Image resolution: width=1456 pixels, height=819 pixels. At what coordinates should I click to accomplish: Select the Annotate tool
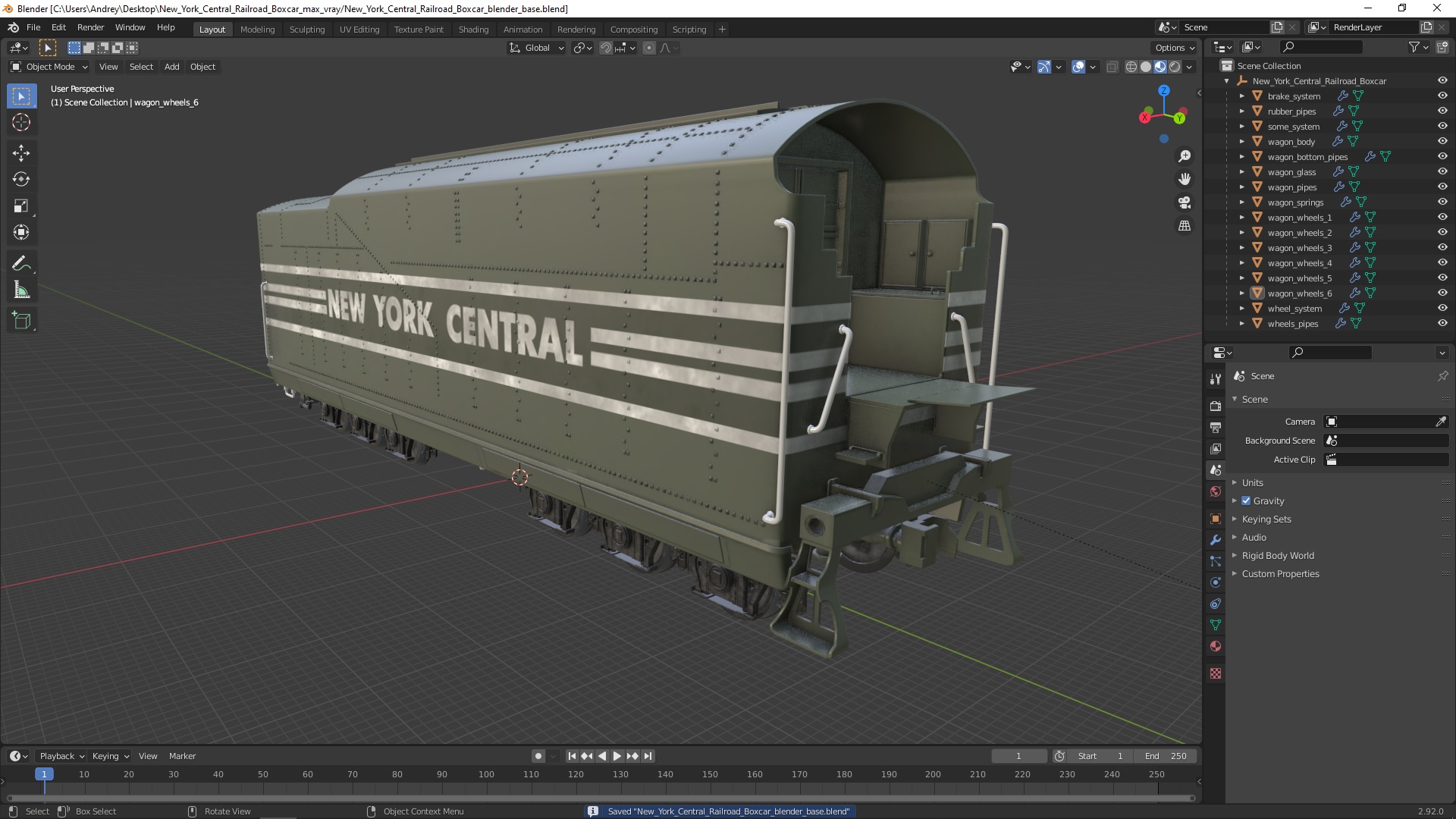21,263
